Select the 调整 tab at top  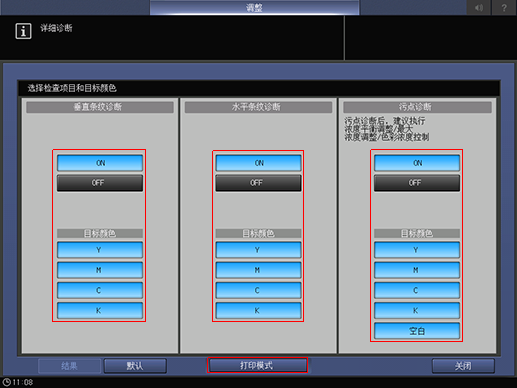[254, 7]
